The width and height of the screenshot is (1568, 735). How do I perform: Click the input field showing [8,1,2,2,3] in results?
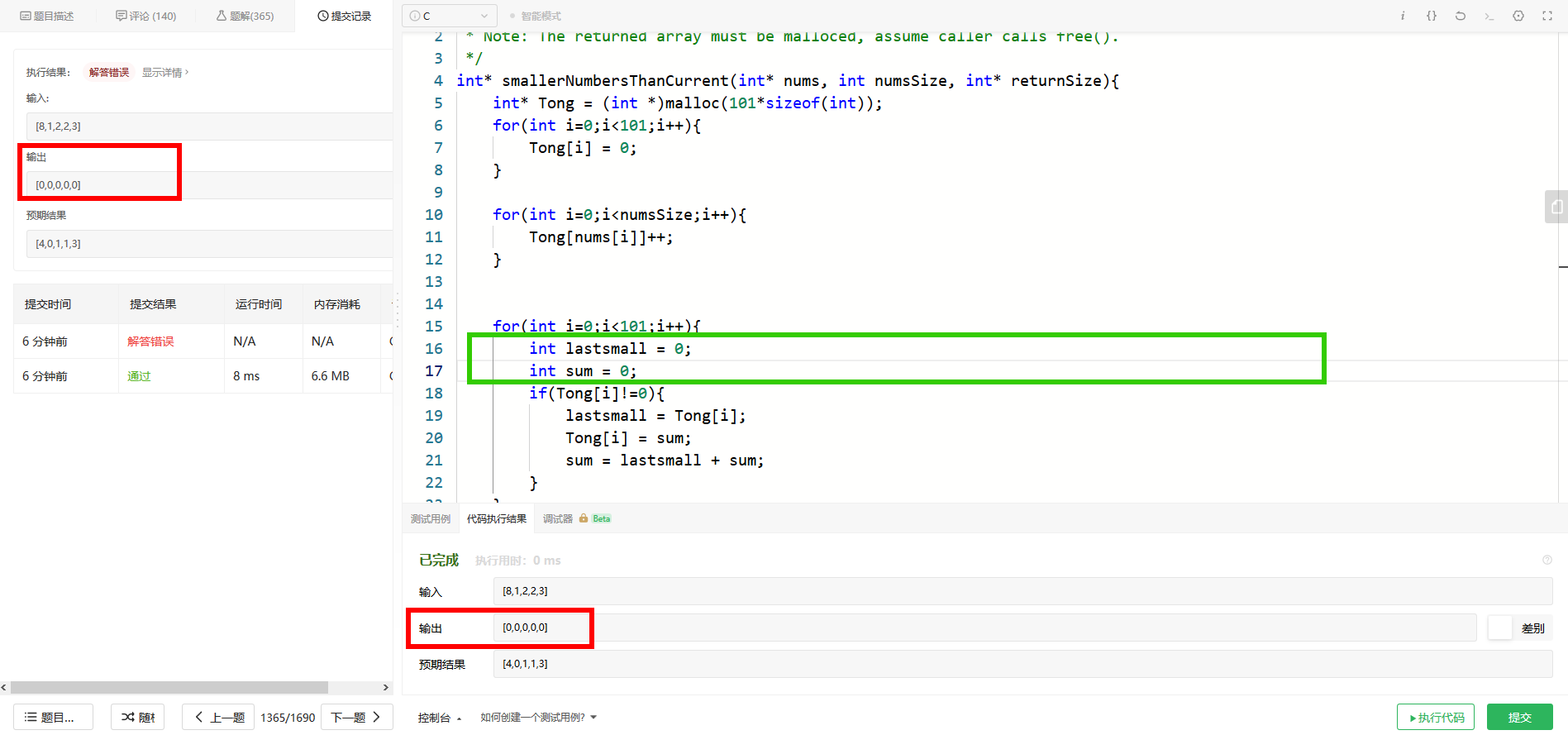click(1022, 591)
